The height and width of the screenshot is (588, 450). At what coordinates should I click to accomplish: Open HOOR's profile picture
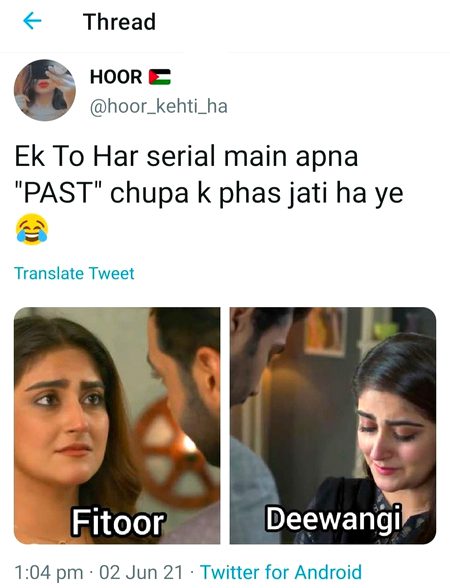tap(45, 90)
